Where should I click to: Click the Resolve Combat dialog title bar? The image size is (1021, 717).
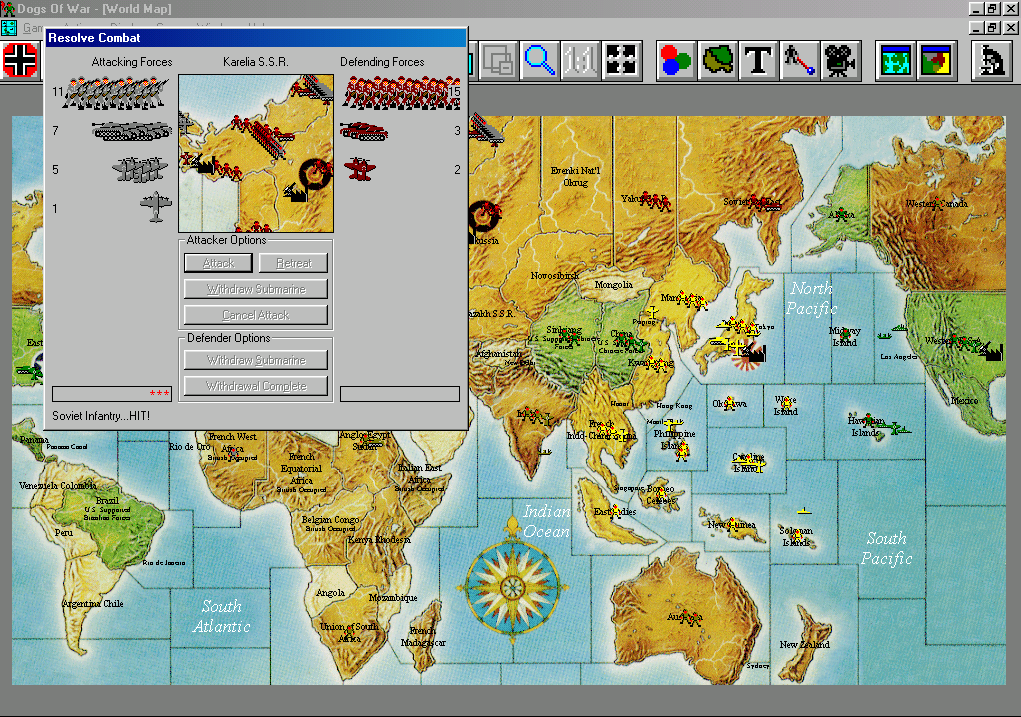[257, 38]
